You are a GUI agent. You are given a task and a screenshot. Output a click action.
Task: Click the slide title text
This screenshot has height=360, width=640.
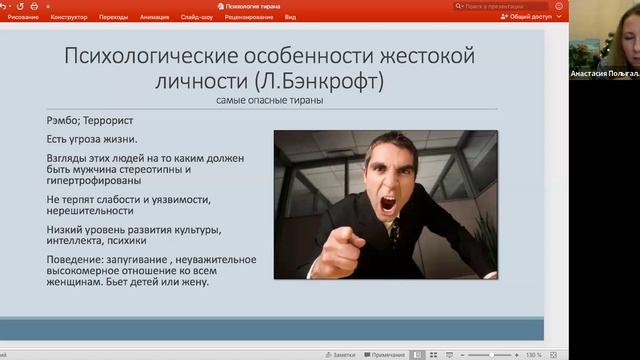pos(269,68)
